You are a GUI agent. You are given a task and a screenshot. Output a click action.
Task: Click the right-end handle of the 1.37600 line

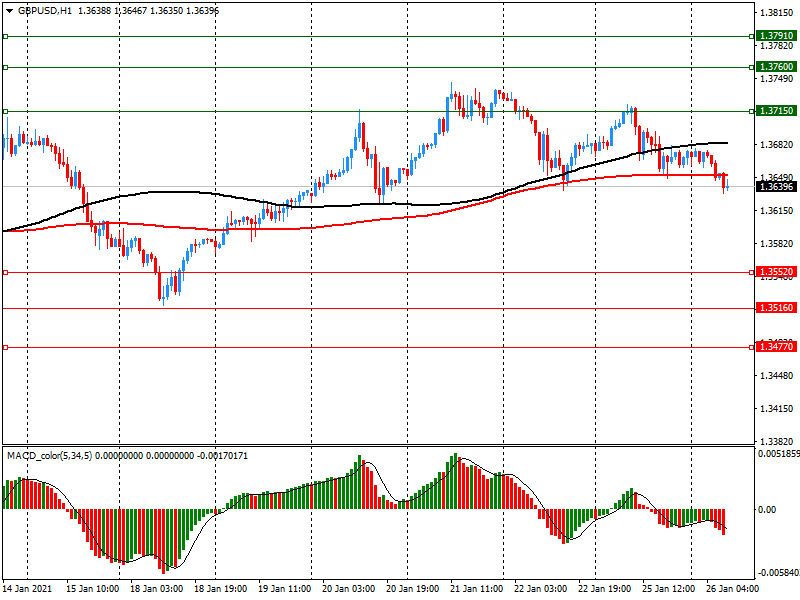point(752,67)
